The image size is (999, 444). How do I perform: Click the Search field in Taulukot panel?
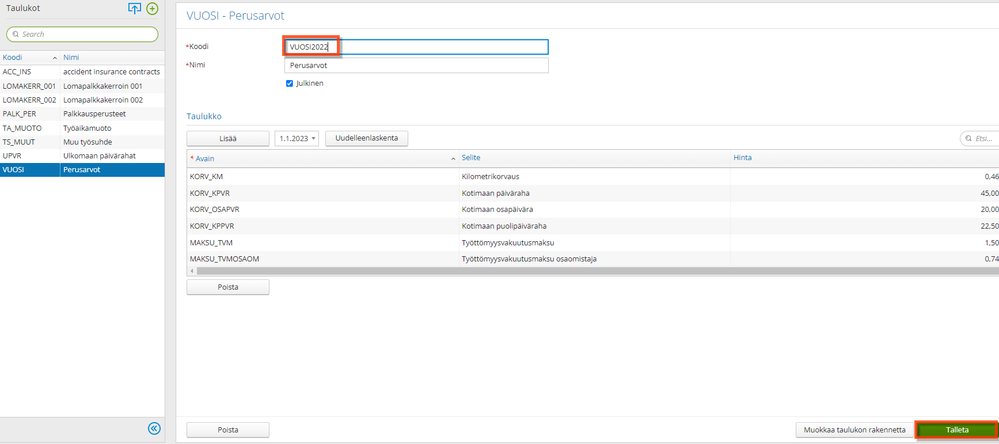click(82, 34)
